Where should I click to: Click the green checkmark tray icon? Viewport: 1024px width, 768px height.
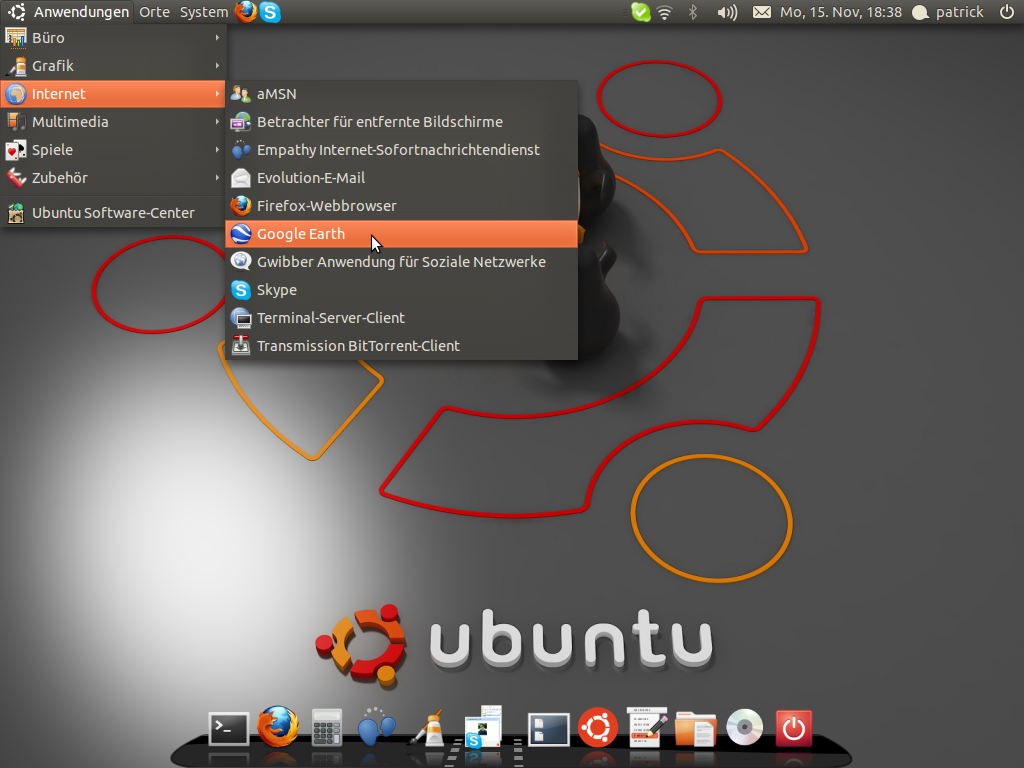pos(641,12)
